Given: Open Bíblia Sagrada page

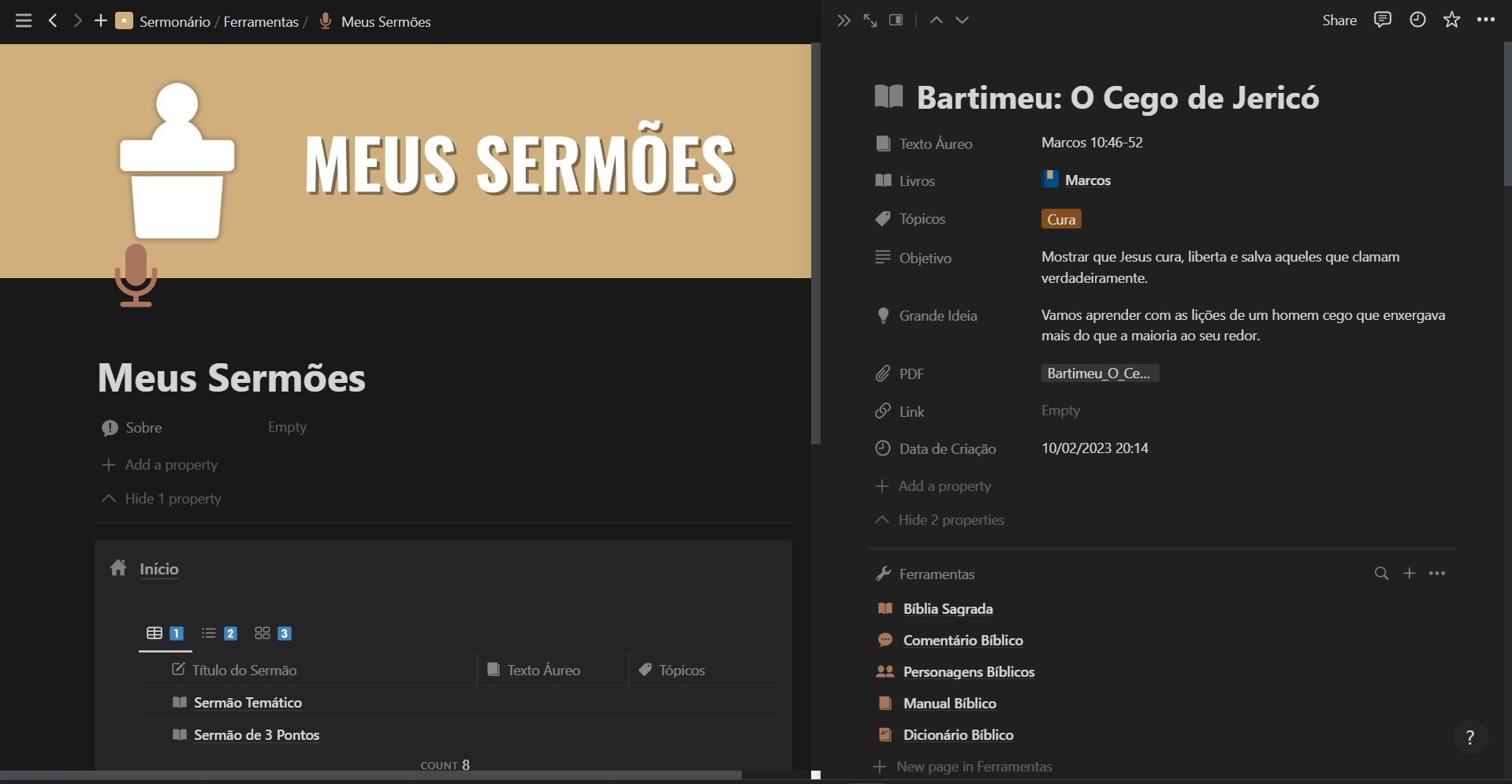Looking at the screenshot, I should pos(948,609).
